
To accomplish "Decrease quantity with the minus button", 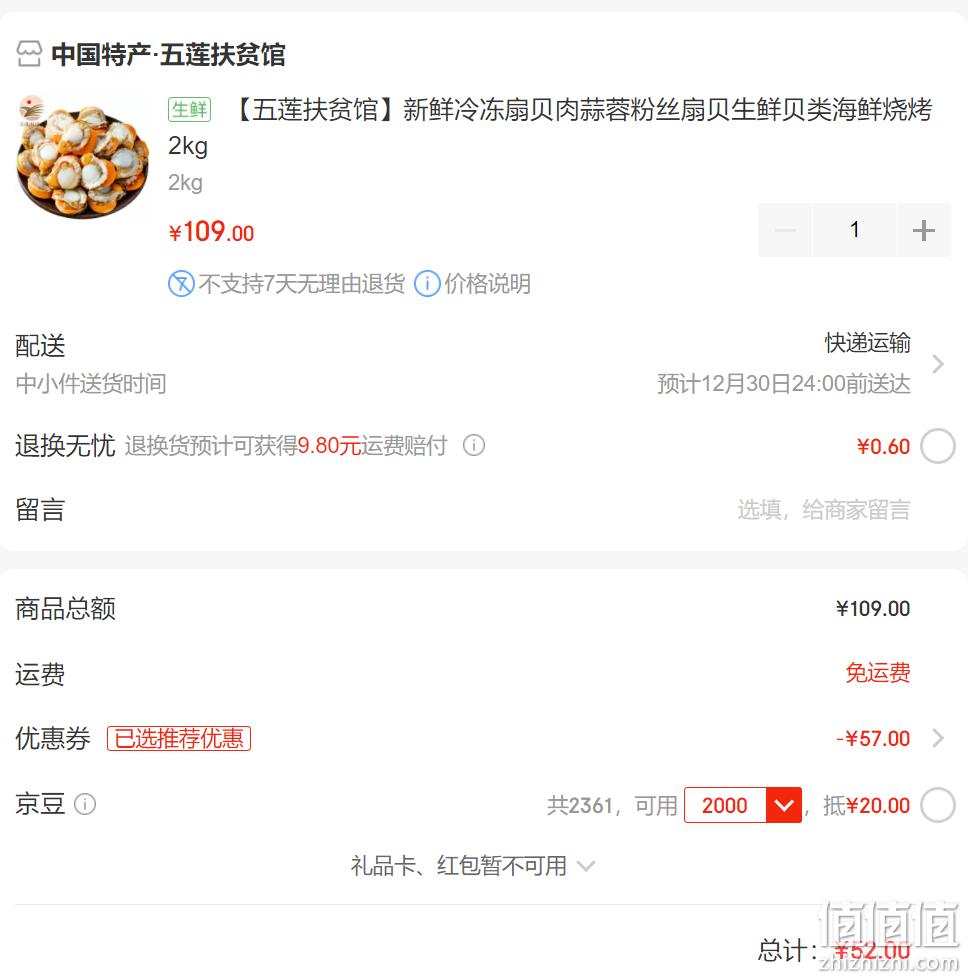I will coord(785,230).
